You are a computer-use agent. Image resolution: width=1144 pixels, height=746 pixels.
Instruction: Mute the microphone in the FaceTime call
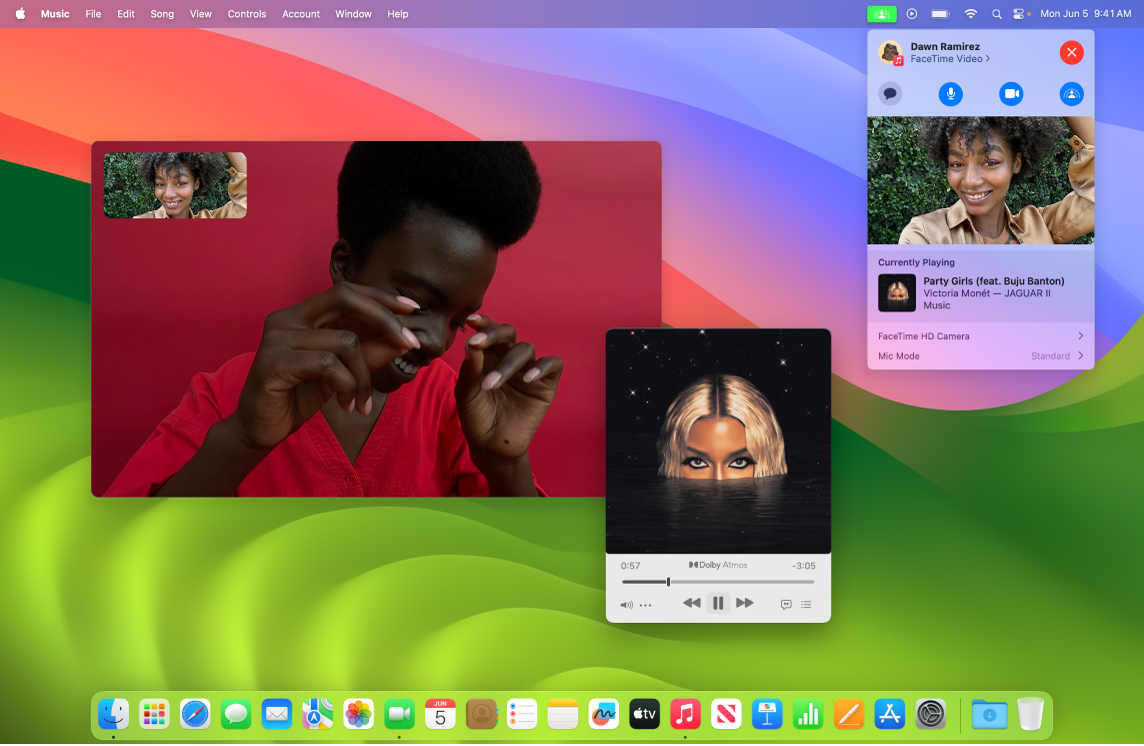tap(951, 94)
